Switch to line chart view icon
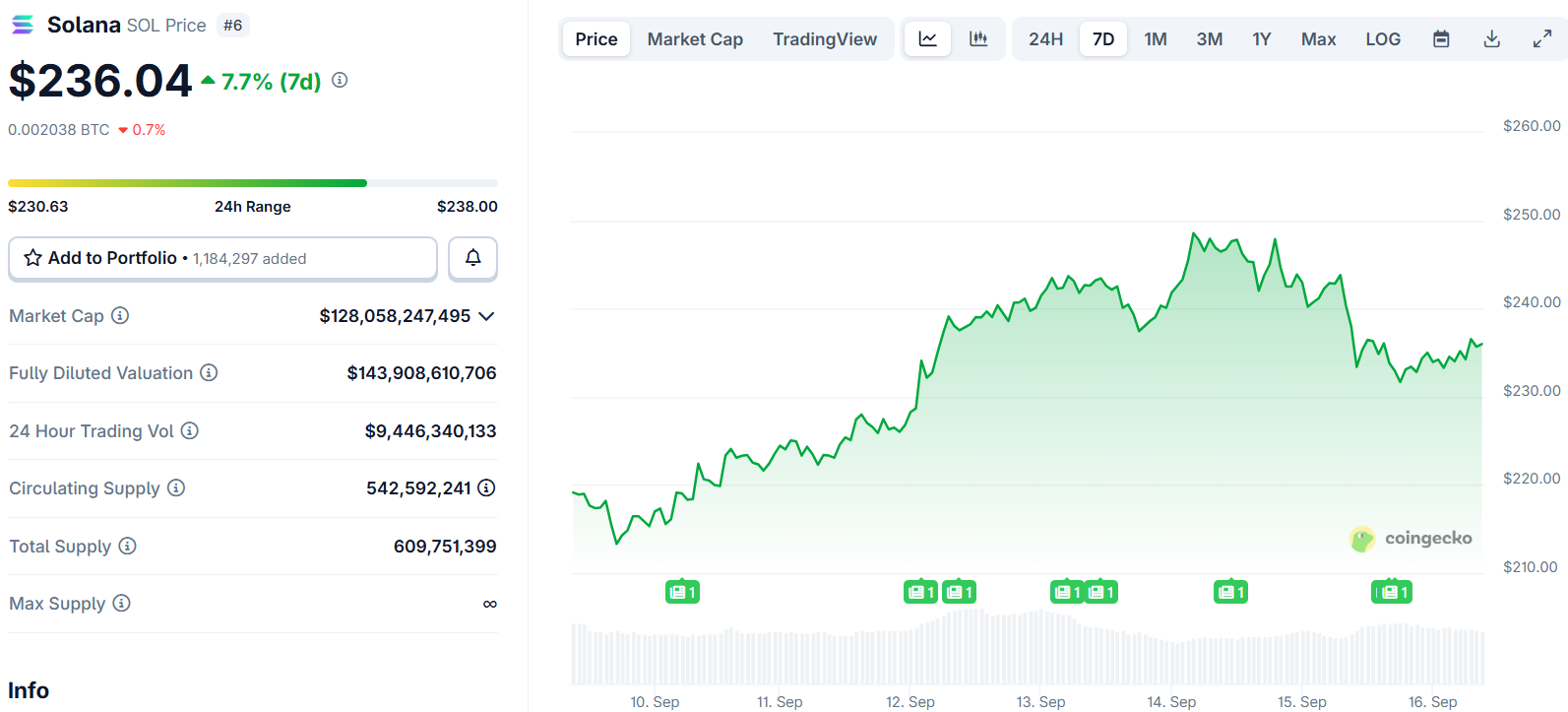The height and width of the screenshot is (712, 1568). click(x=927, y=39)
